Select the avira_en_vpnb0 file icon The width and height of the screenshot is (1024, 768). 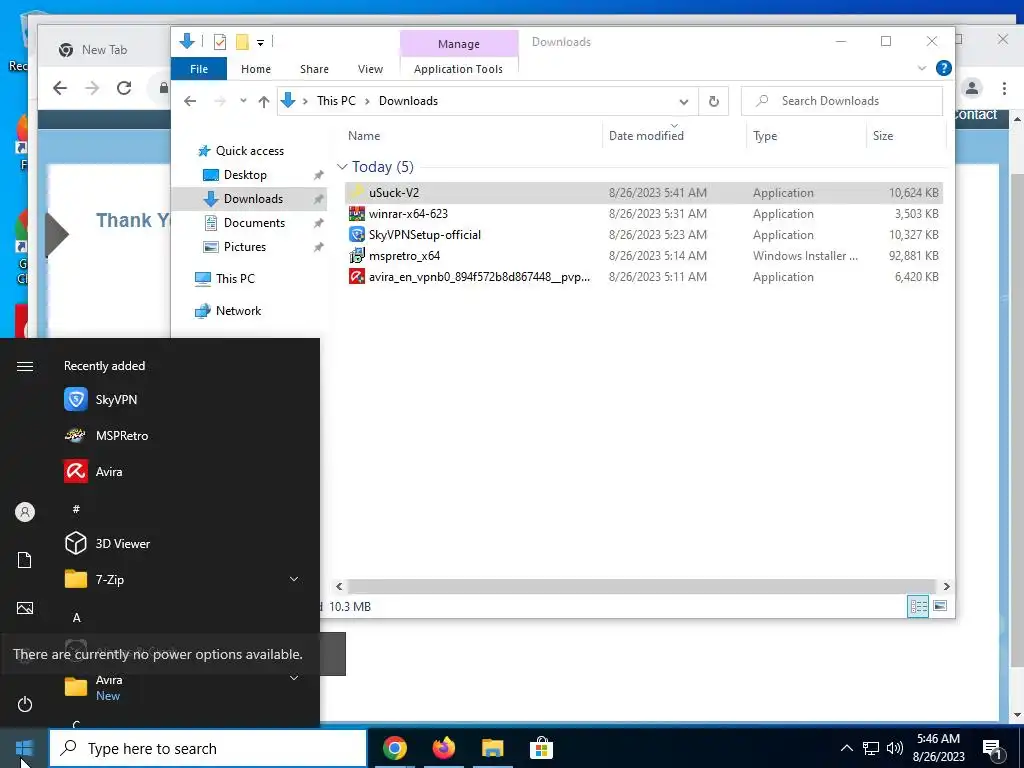coord(357,277)
